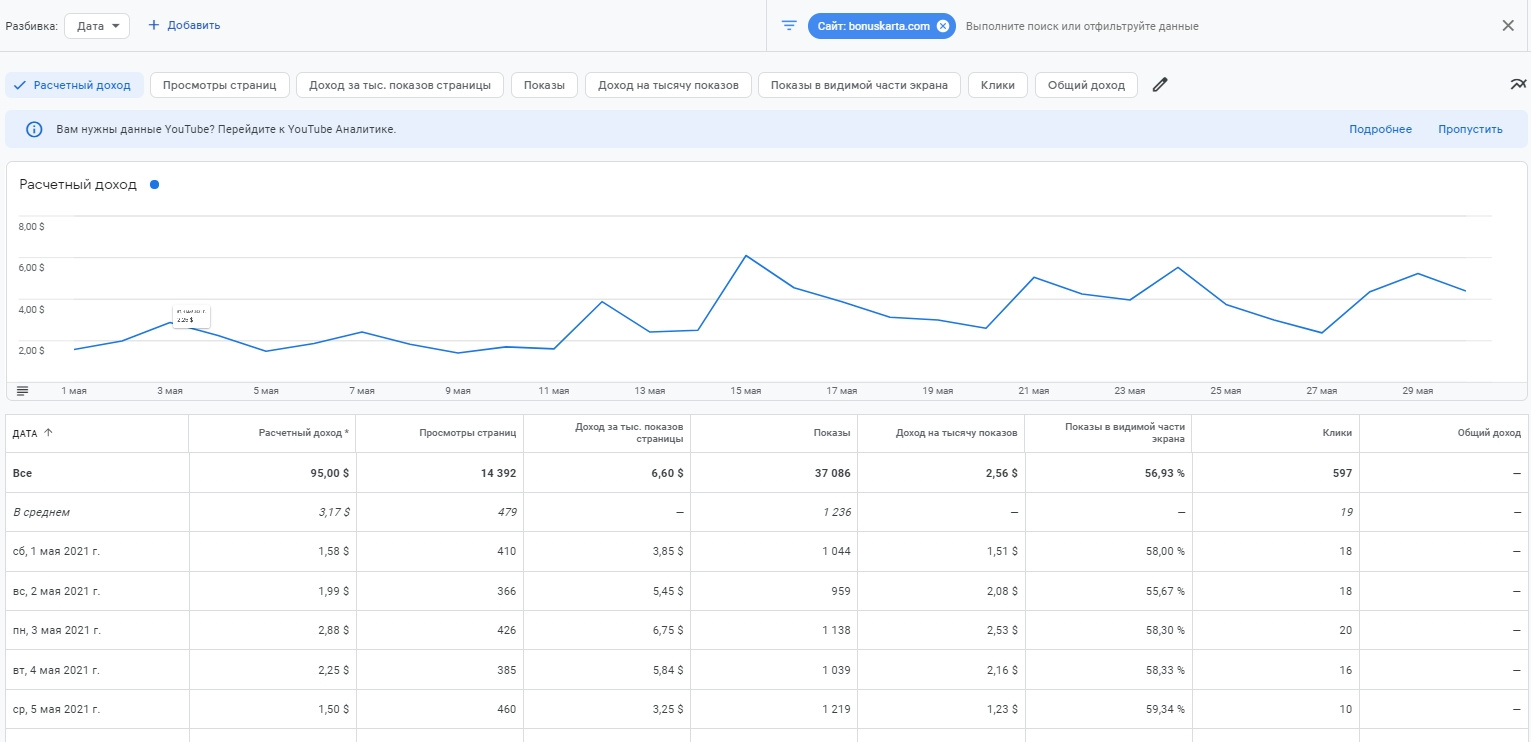Viewport: 1531px width, 742px height.
Task: Click Пропустить to dismiss the banner
Action: click(x=1470, y=129)
